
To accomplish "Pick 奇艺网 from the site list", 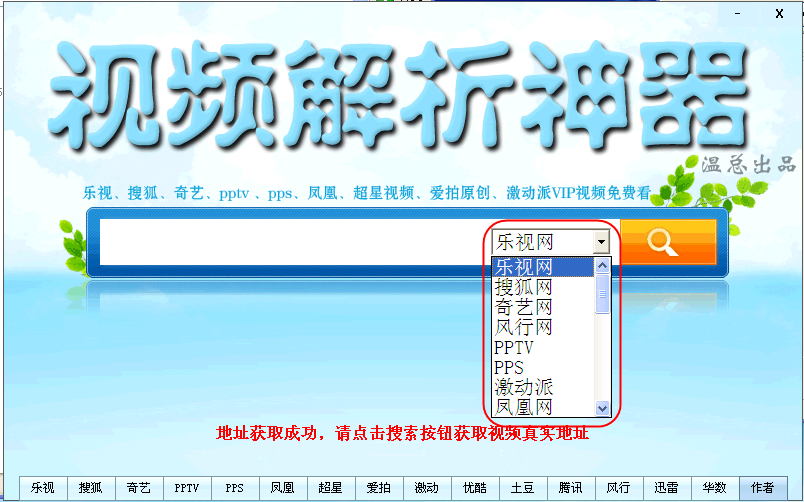I will pos(543,307).
